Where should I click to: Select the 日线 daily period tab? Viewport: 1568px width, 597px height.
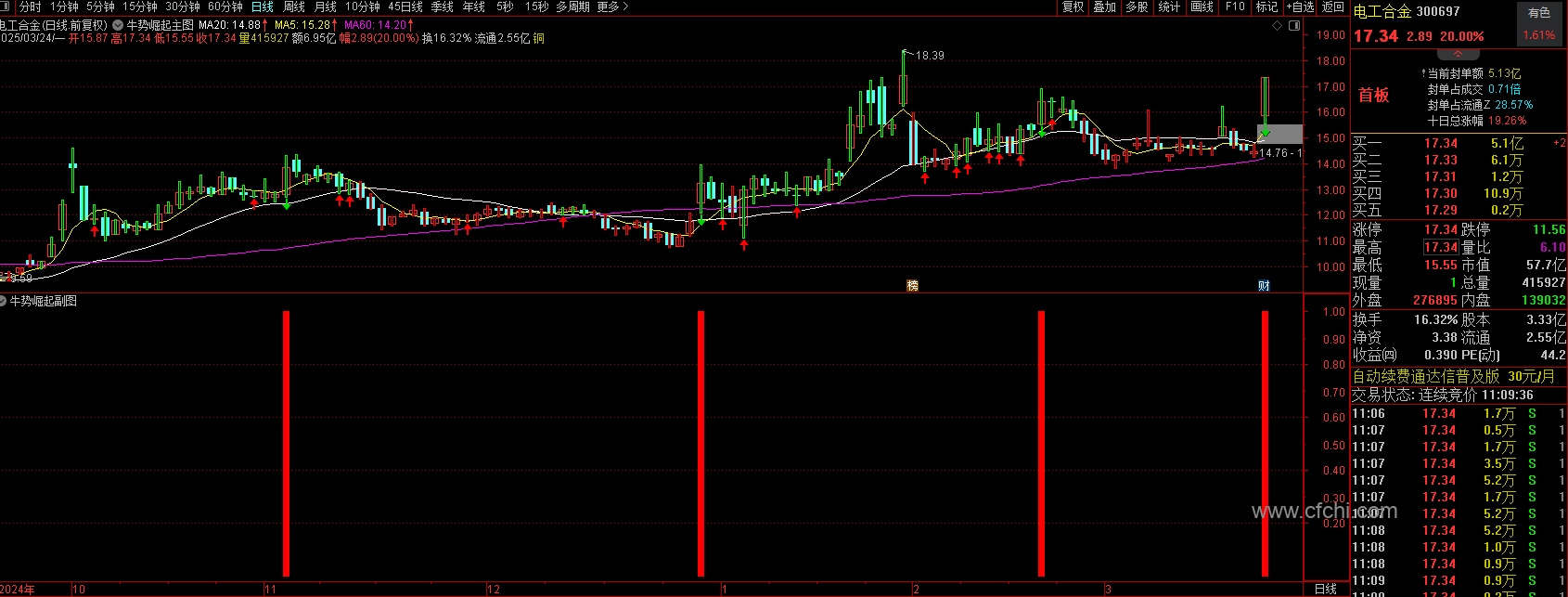click(263, 6)
